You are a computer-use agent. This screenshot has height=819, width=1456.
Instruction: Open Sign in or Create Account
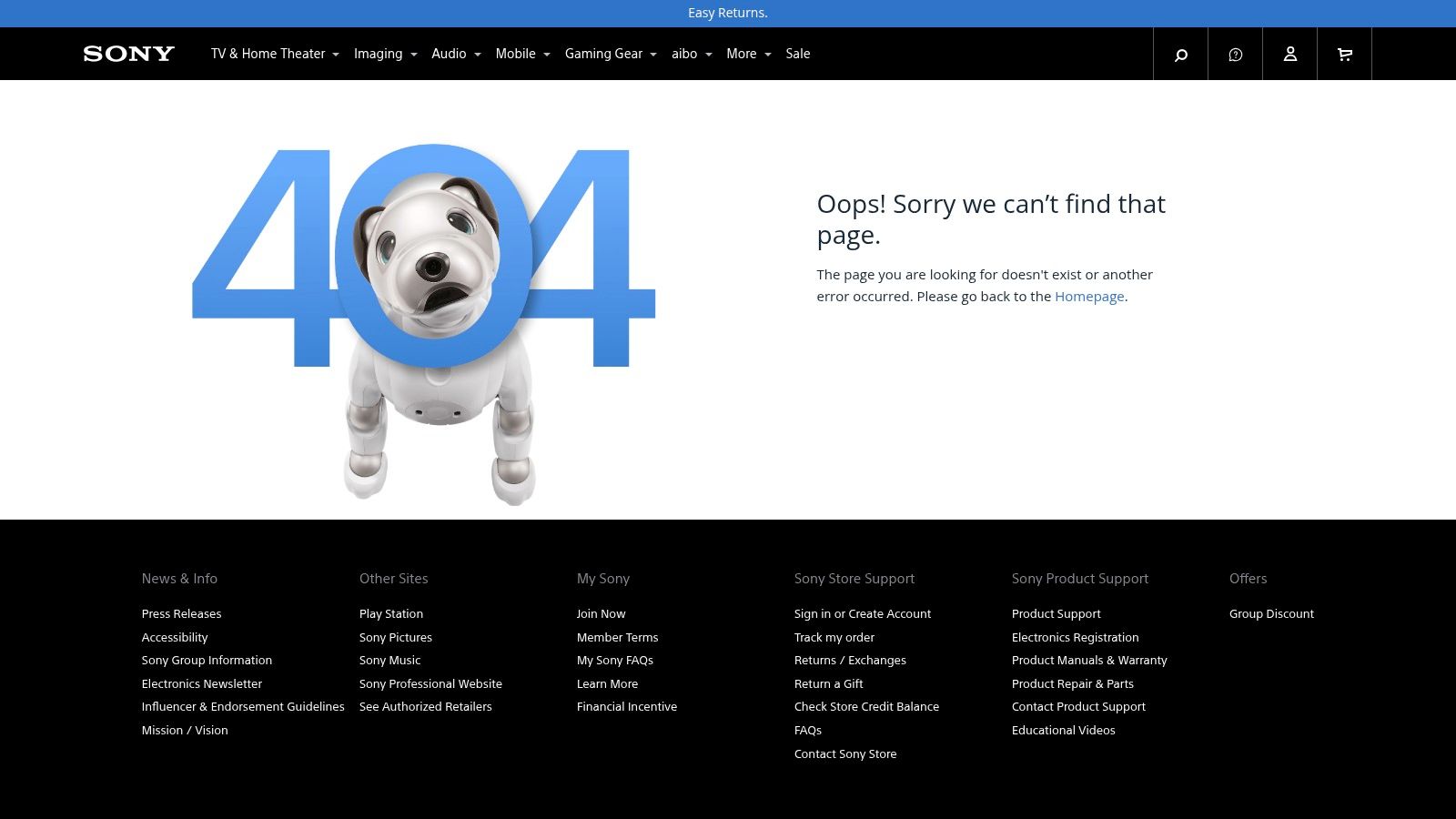(863, 614)
